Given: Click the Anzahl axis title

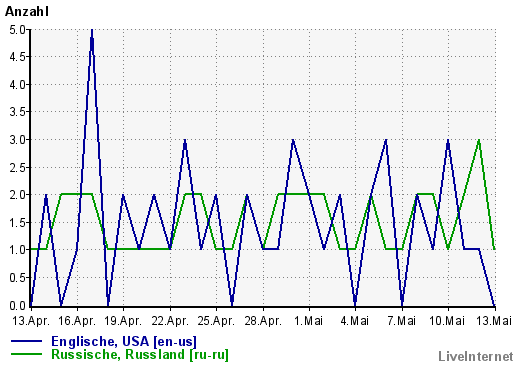Looking at the screenshot, I should [x=27, y=11].
